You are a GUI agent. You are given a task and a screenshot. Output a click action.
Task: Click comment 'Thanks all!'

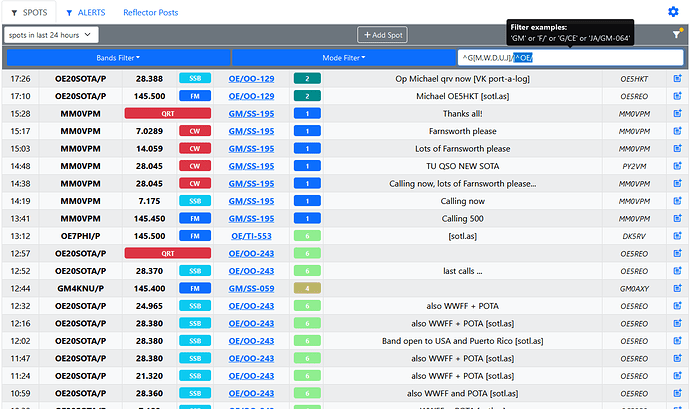click(x=462, y=114)
